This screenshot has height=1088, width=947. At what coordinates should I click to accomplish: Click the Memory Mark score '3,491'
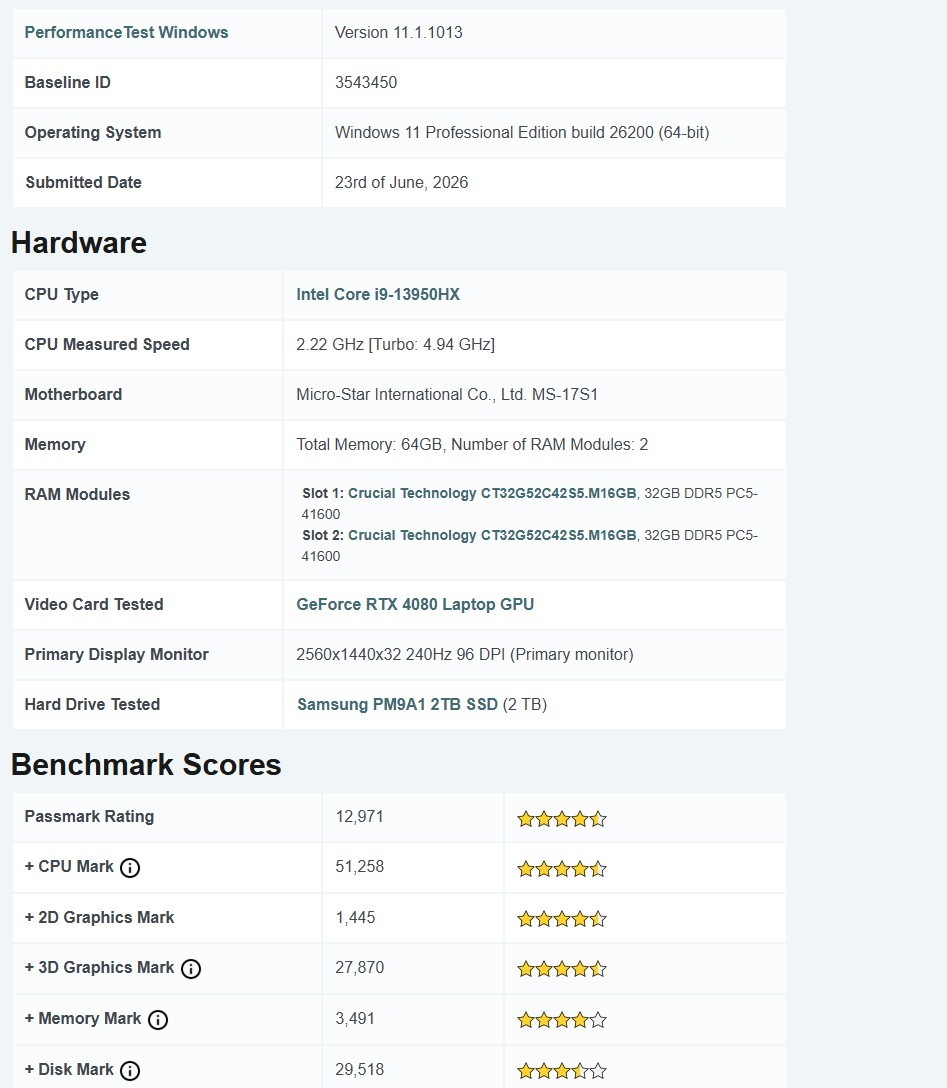point(355,1019)
